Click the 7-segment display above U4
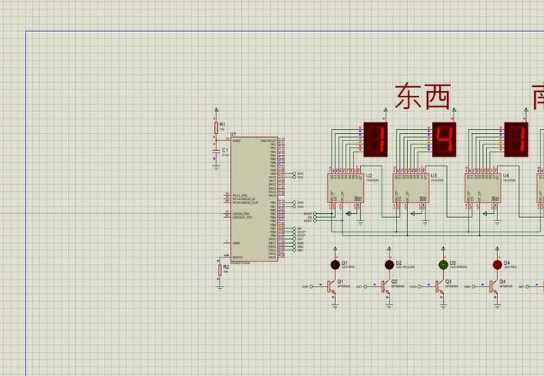This screenshot has height=376, width=544. [516, 139]
